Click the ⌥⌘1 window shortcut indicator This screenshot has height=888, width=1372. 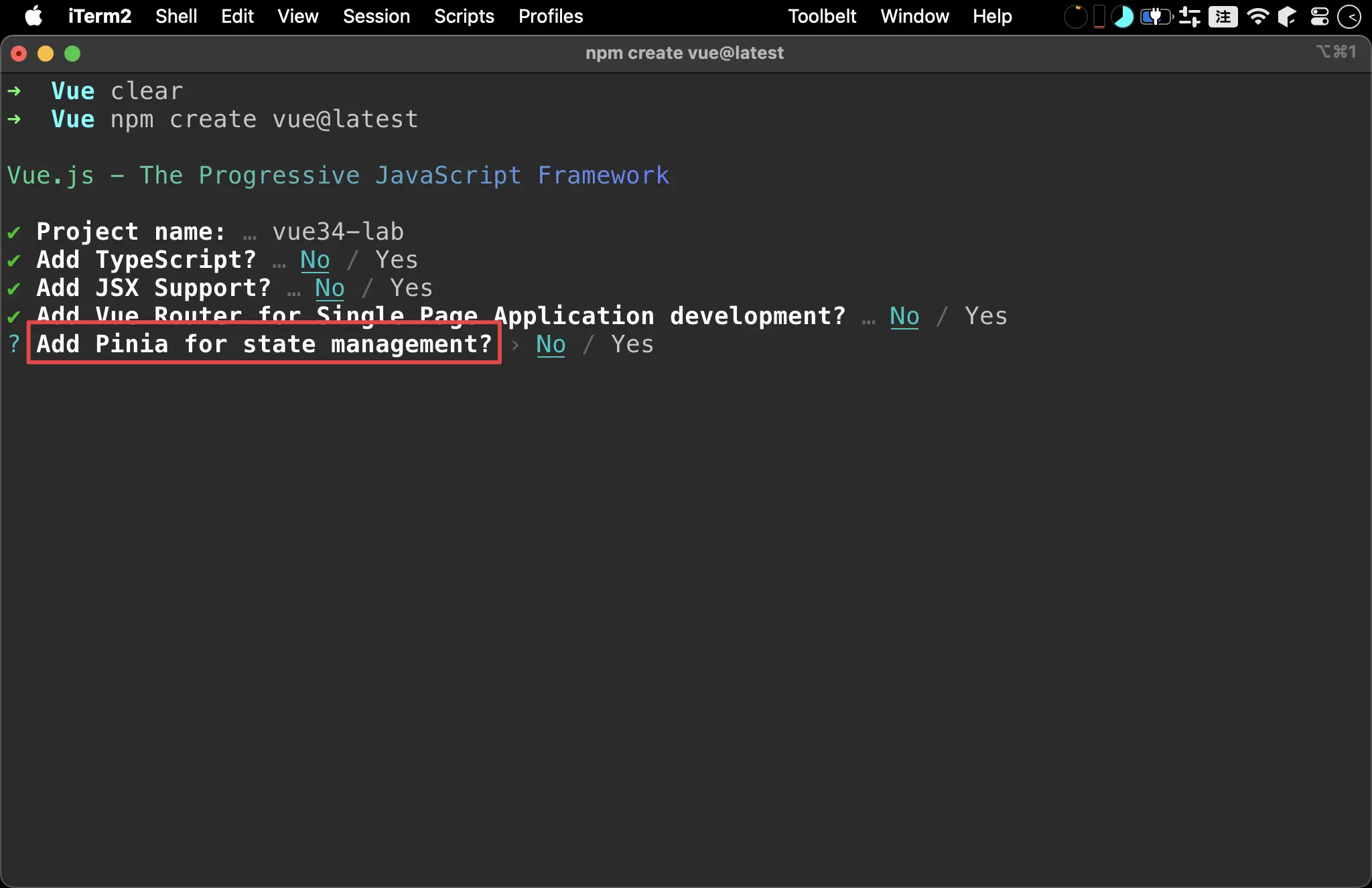click(x=1336, y=52)
